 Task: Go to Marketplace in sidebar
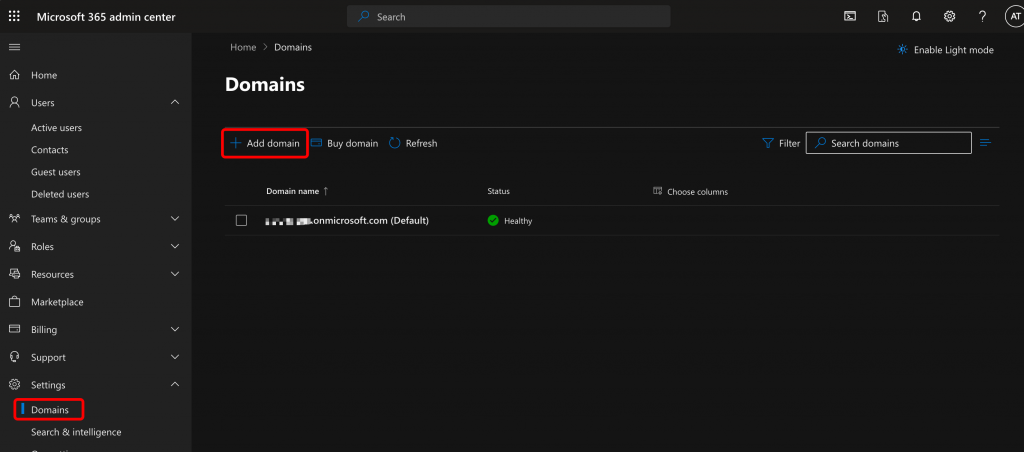[x=57, y=302]
